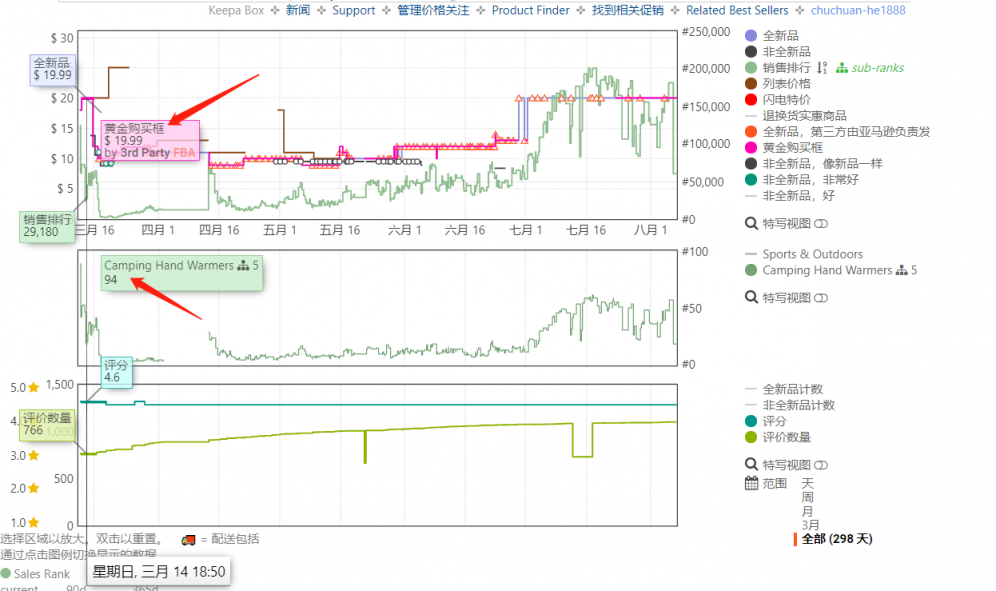The width and height of the screenshot is (996, 591).
Task: Select the 3月 range option
Action: click(x=810, y=525)
